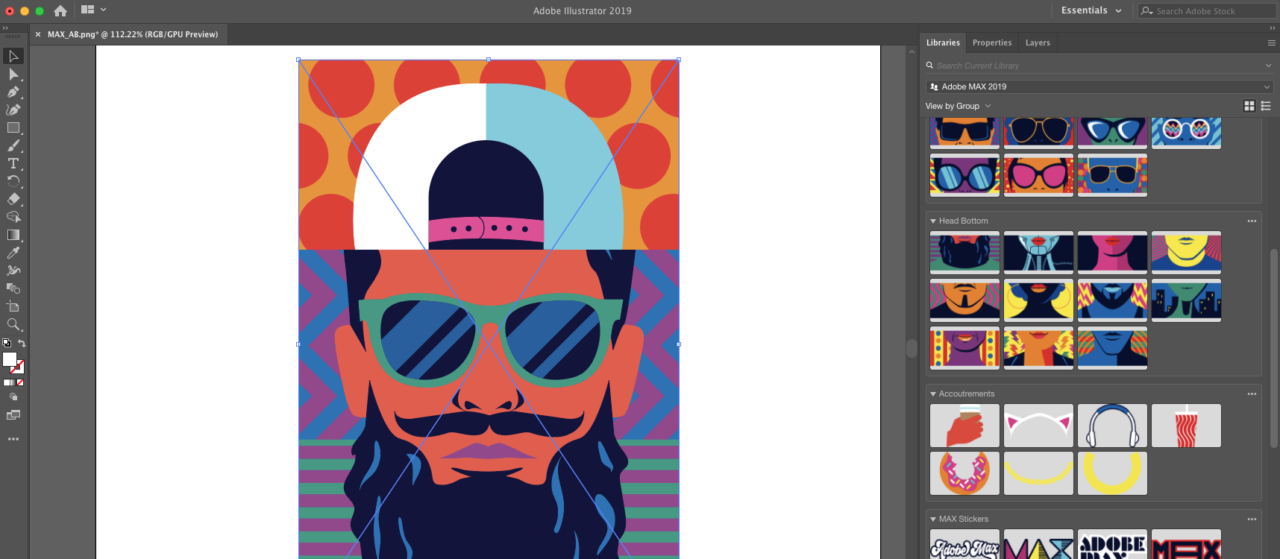Image resolution: width=1280 pixels, height=559 pixels.
Task: Select the Direct Selection tool
Action: click(13, 74)
